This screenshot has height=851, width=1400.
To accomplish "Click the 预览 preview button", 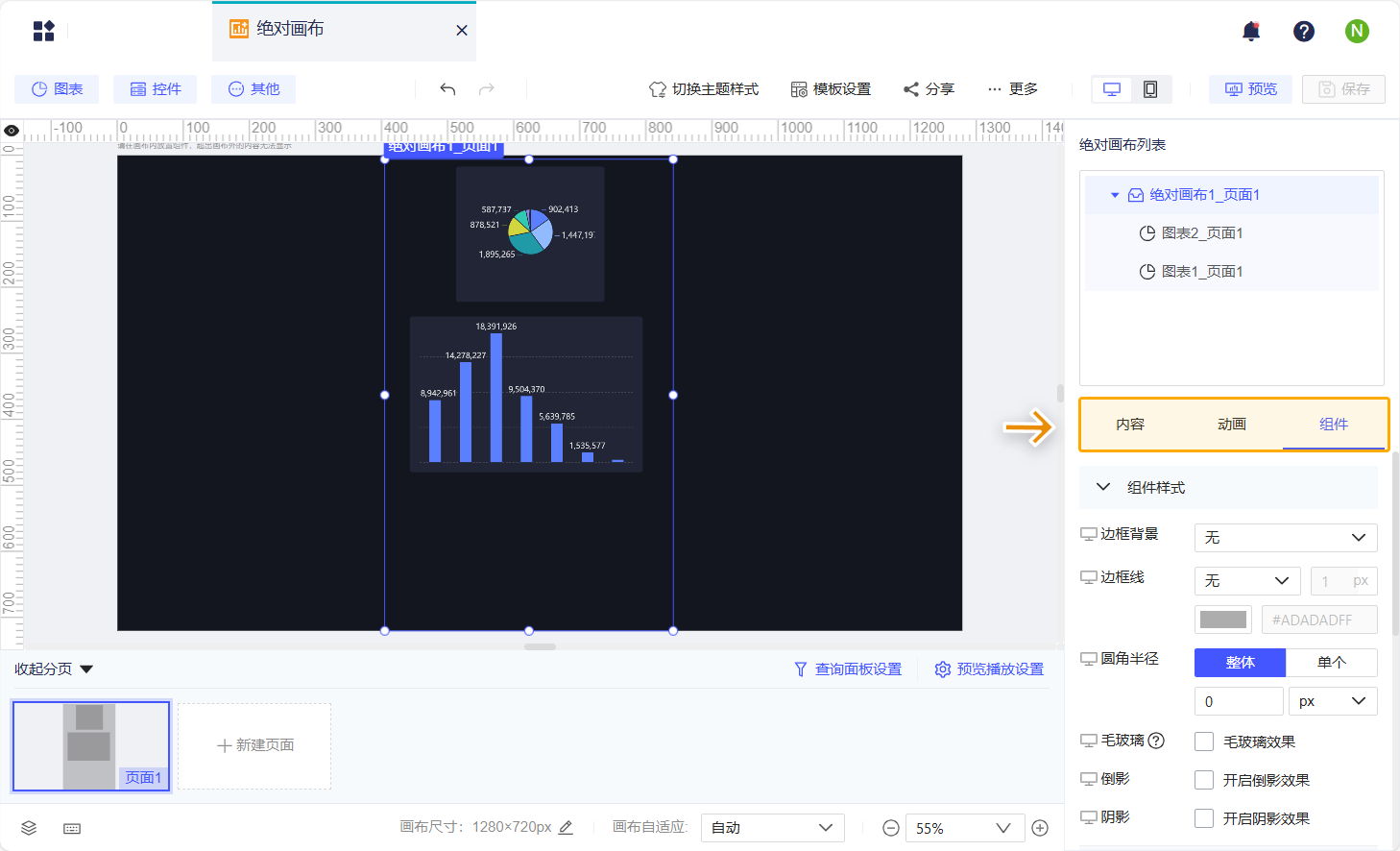I will click(1250, 89).
